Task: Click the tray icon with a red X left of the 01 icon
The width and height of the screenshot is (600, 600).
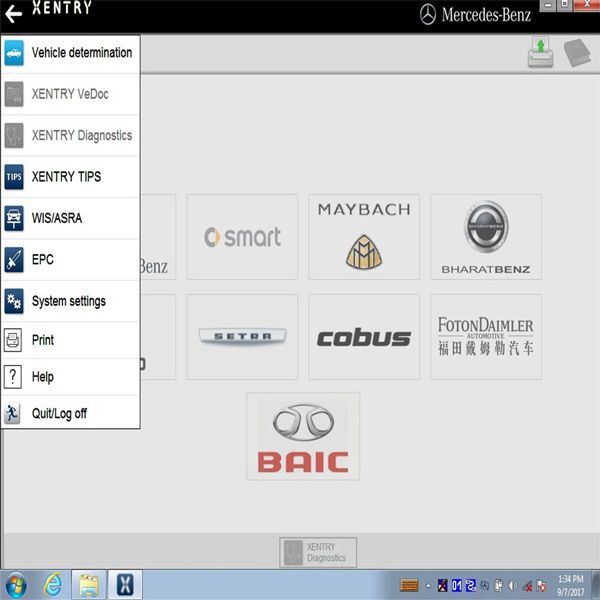Action: [x=443, y=585]
